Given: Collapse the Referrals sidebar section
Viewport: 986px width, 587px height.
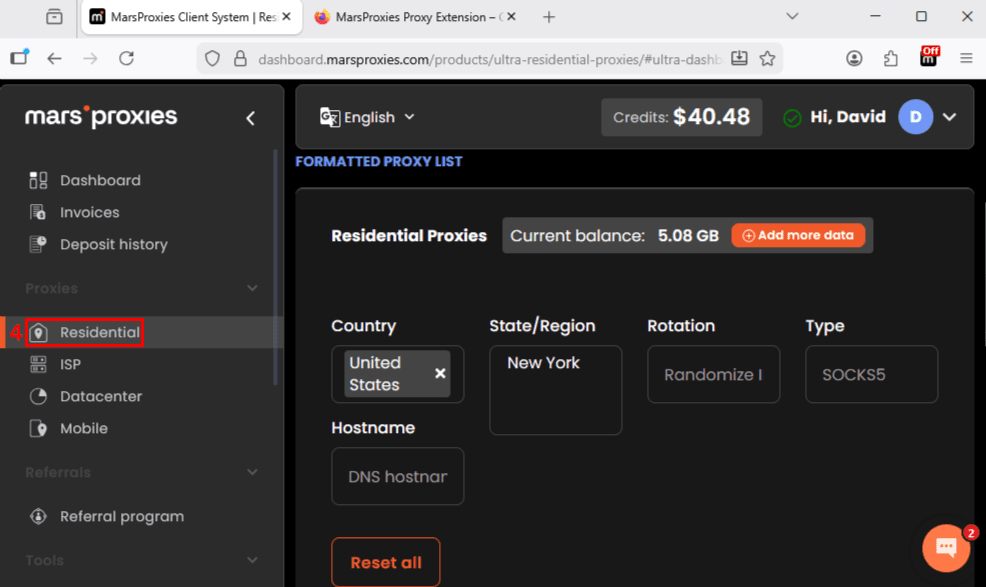Looking at the screenshot, I should pos(252,472).
